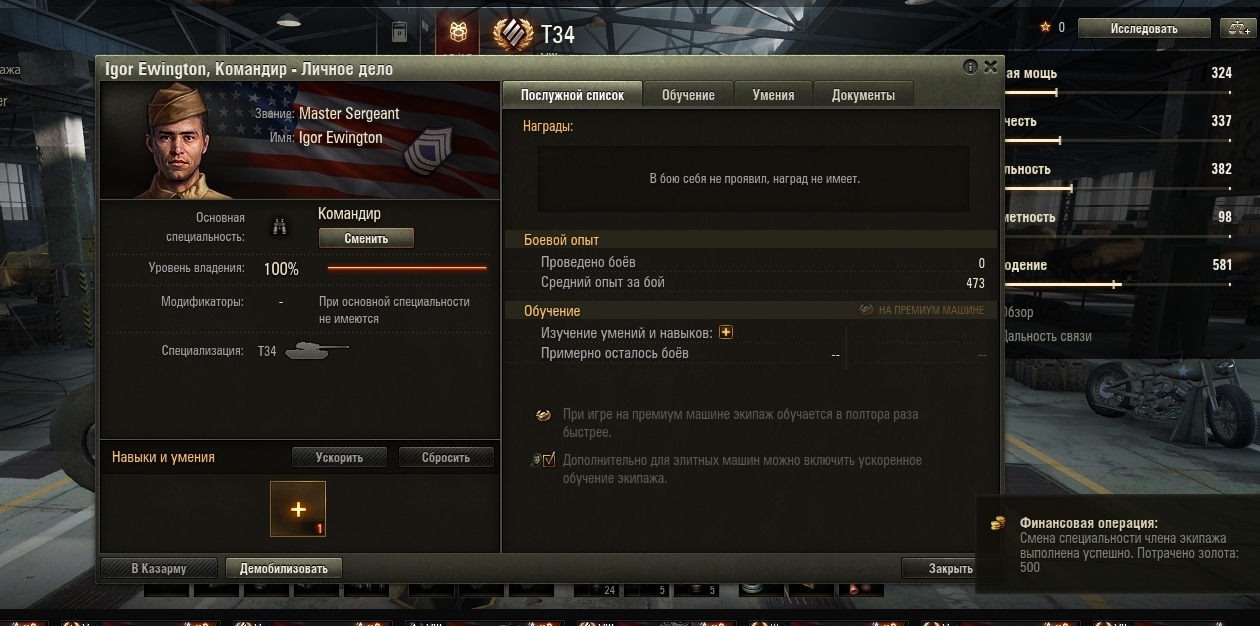Click the small yellow plus next to skill training
1260x626 pixels.
726,332
